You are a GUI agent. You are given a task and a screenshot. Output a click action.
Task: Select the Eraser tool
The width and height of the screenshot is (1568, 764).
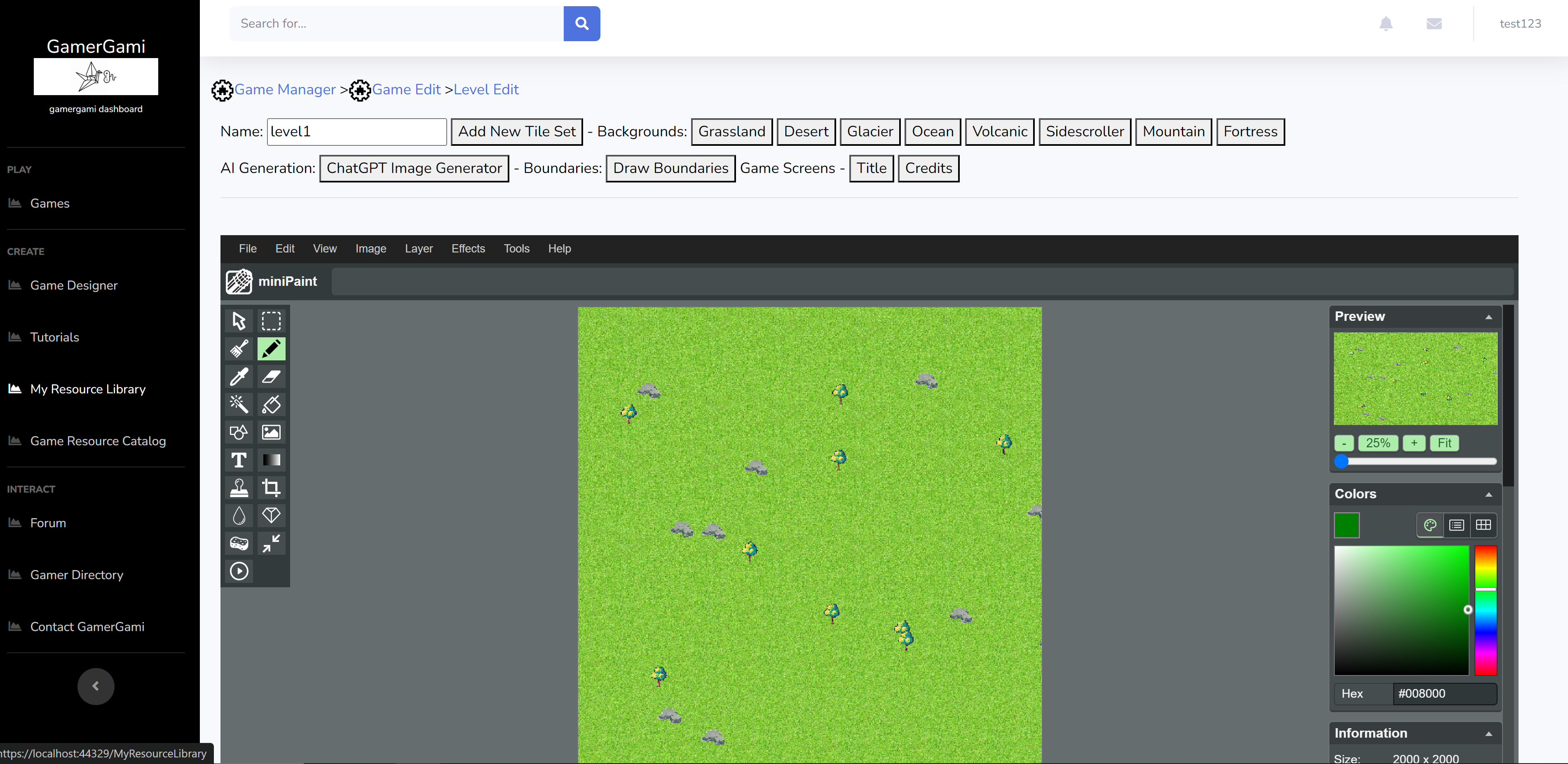tap(271, 376)
